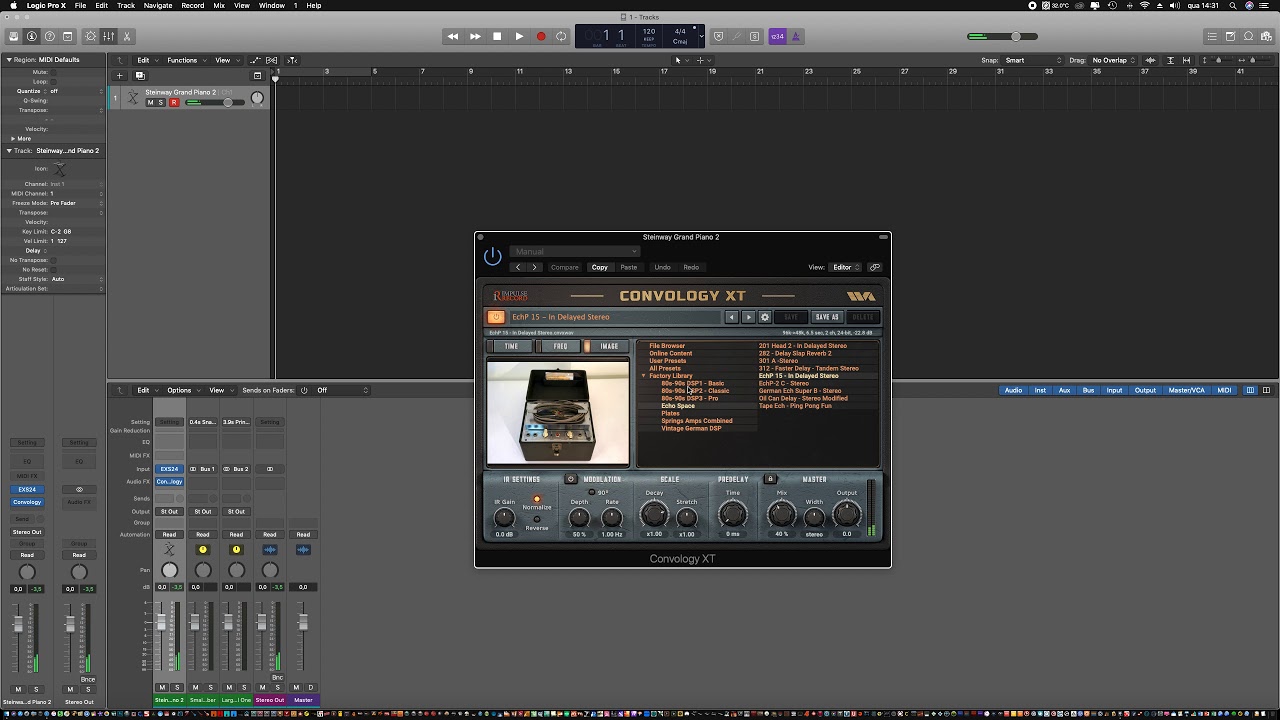The height and width of the screenshot is (720, 1280).
Task: Load next Convology preset arrow
Action: pyautogui.click(x=748, y=317)
